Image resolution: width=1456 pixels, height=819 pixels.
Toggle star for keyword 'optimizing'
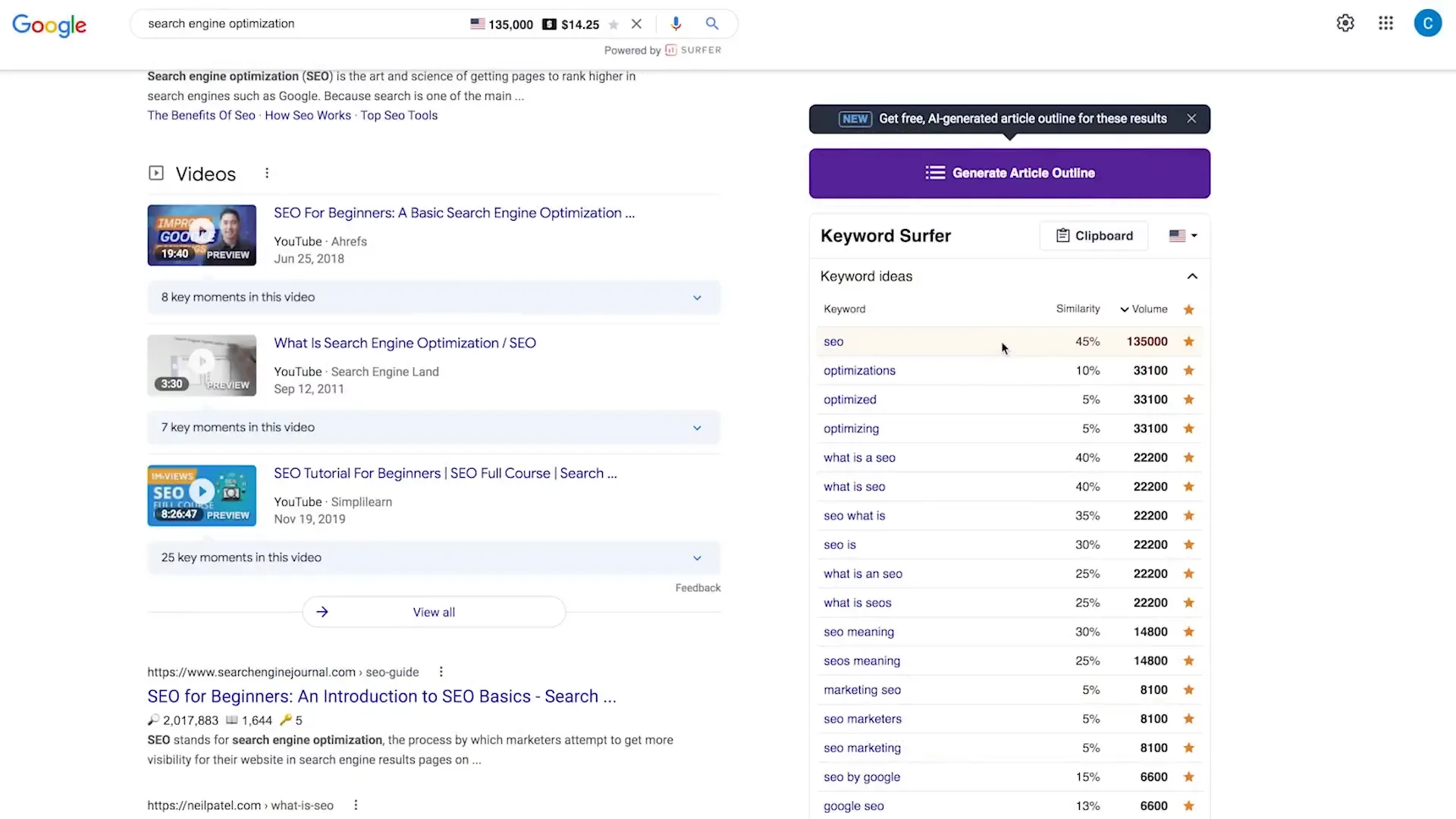[x=1189, y=428]
